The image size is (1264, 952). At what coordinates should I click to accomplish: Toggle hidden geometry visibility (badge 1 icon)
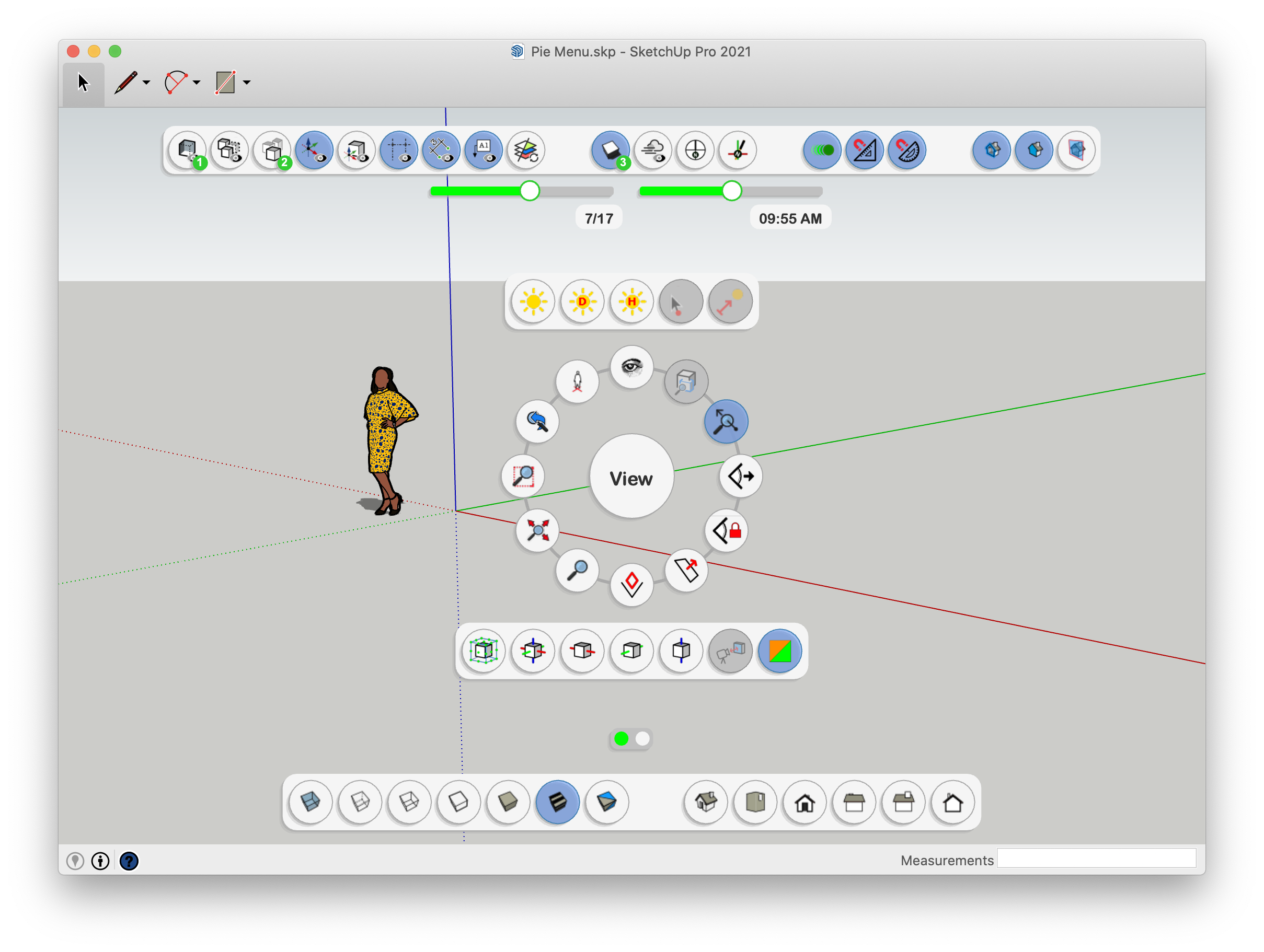pyautogui.click(x=188, y=149)
